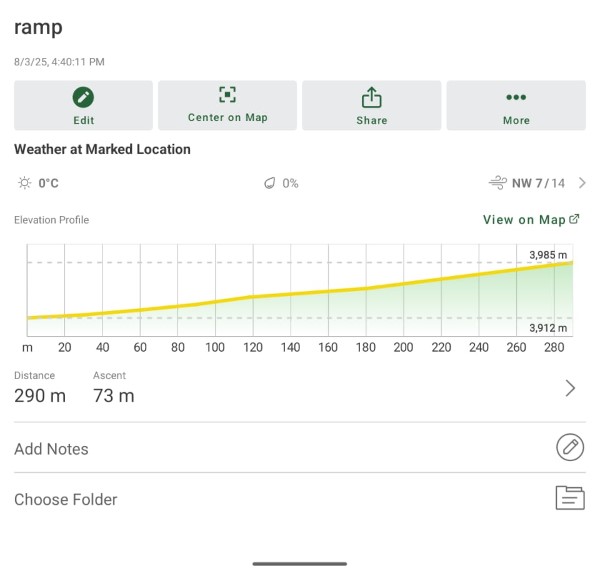Select the Choose Folder row

point(280,499)
